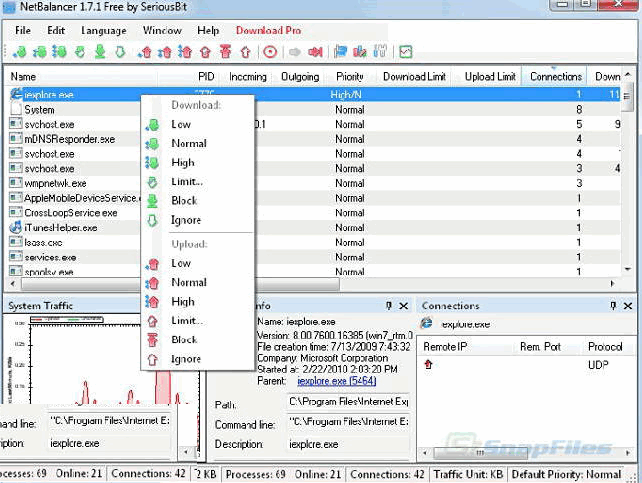This screenshot has height=483, width=642.
Task: Choose Low under Upload in context menu
Action: click(x=197, y=263)
